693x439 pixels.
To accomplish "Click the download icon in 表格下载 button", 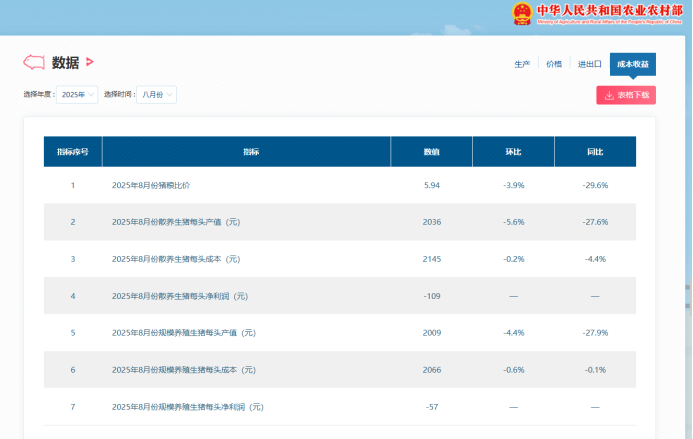I will [x=609, y=95].
